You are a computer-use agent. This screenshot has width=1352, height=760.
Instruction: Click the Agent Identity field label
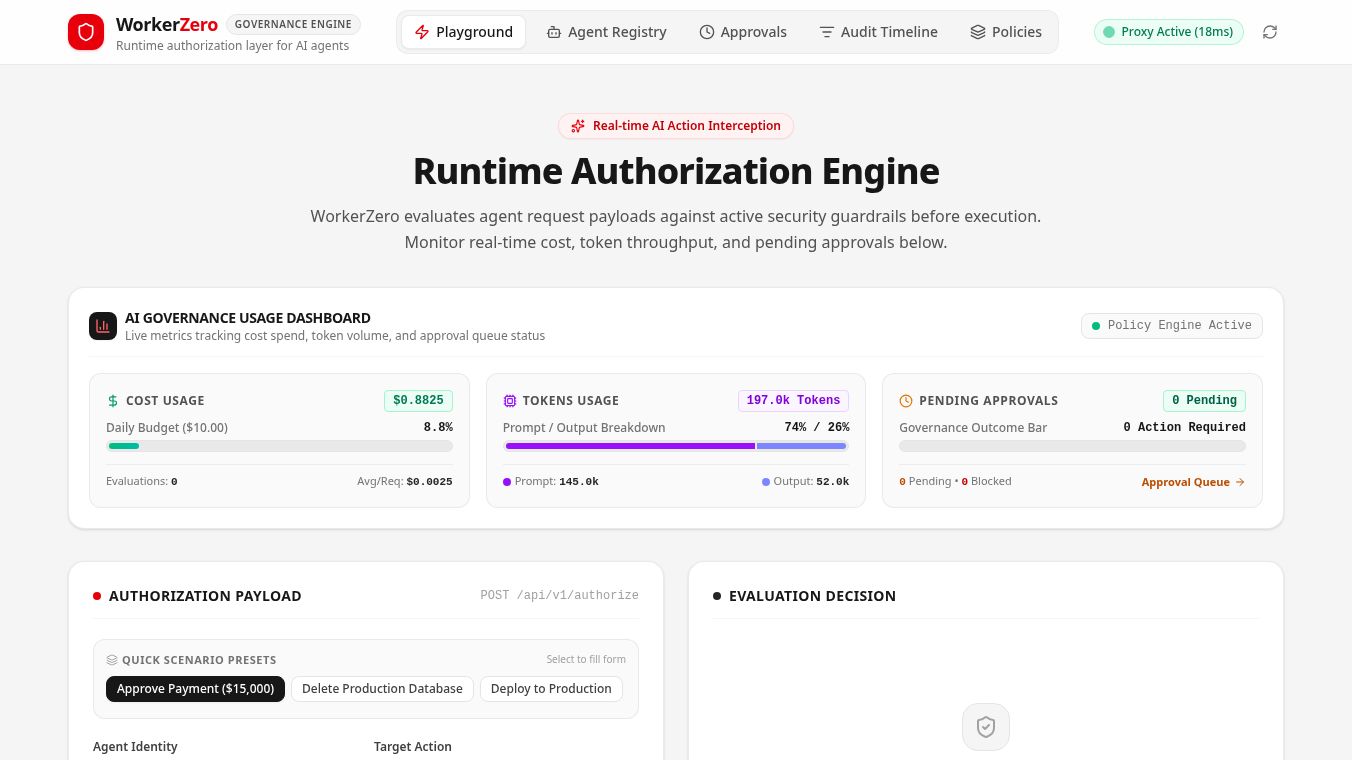[x=135, y=747]
